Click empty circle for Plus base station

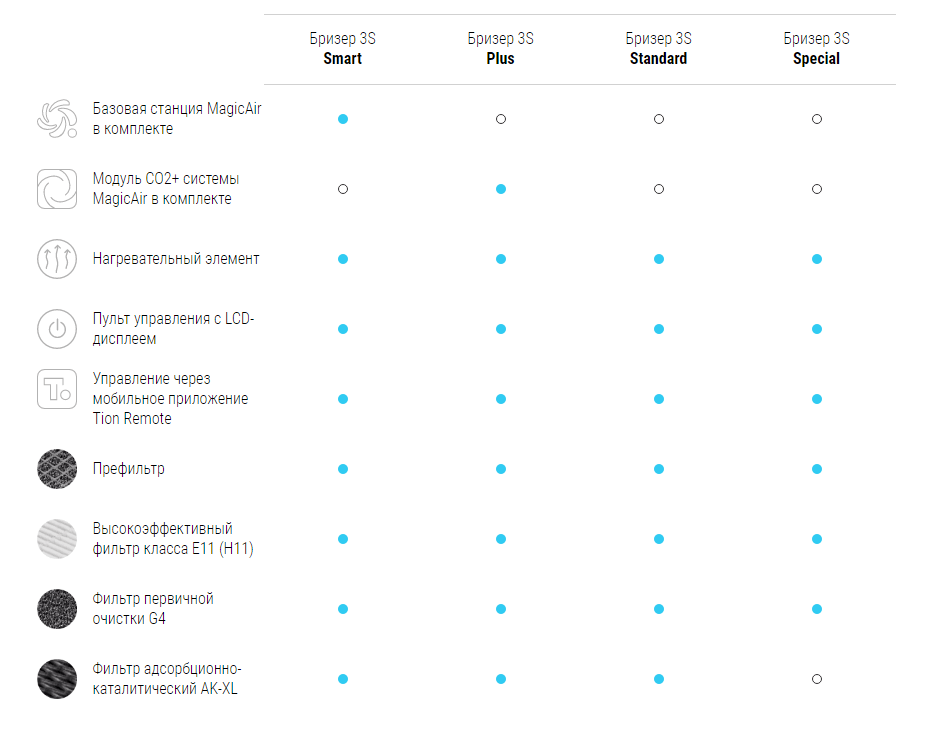click(501, 119)
